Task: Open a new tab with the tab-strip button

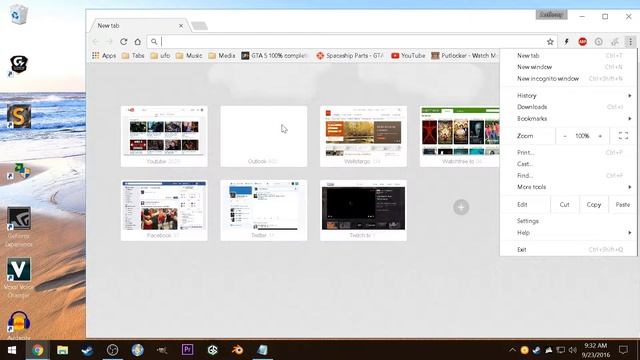Action: click(200, 26)
